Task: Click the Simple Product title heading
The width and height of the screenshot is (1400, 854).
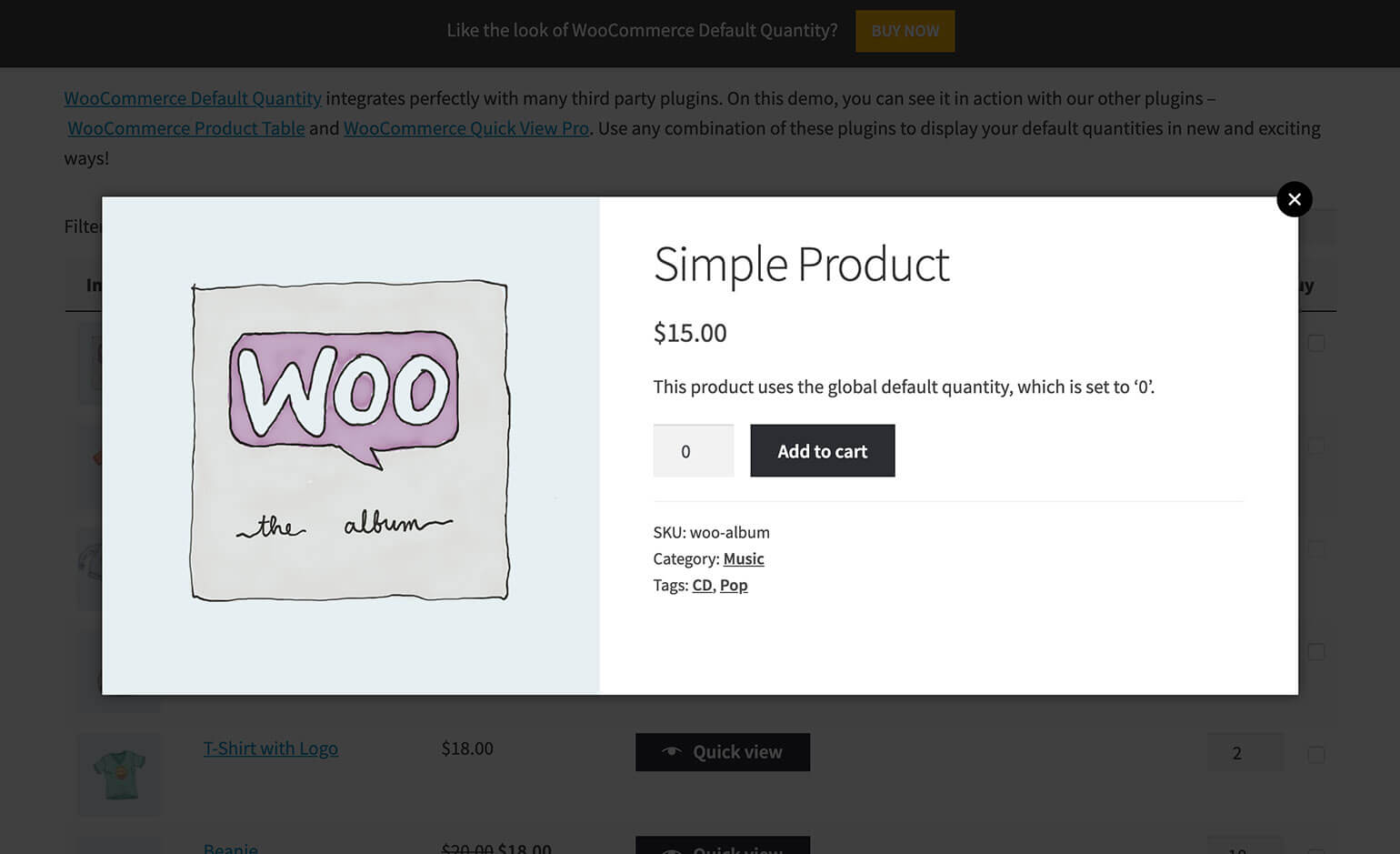Action: 801,265
